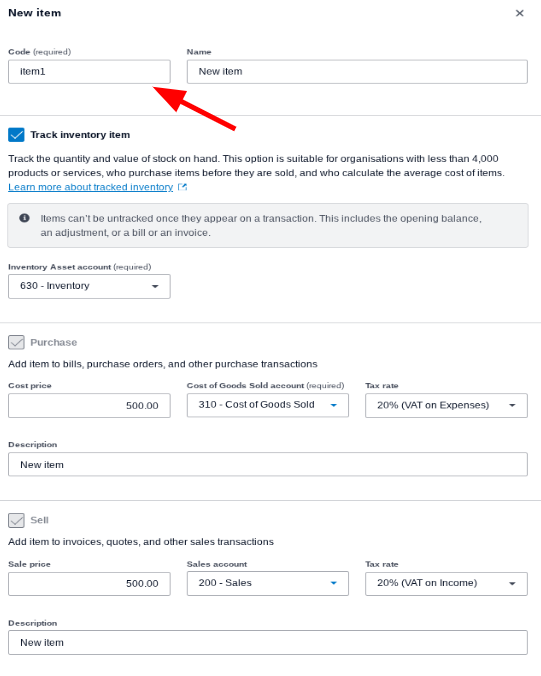Expand the 20% (VAT on Income) tax rate dropdown
Image resolution: width=541 pixels, height=676 pixels.
tap(446, 583)
